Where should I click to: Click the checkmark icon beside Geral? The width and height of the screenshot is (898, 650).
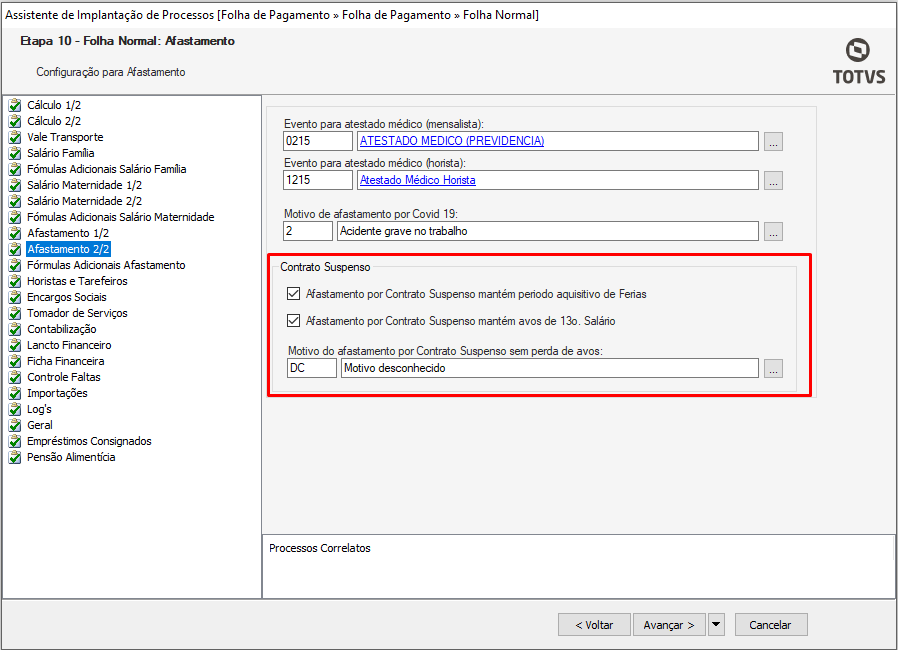[x=15, y=426]
